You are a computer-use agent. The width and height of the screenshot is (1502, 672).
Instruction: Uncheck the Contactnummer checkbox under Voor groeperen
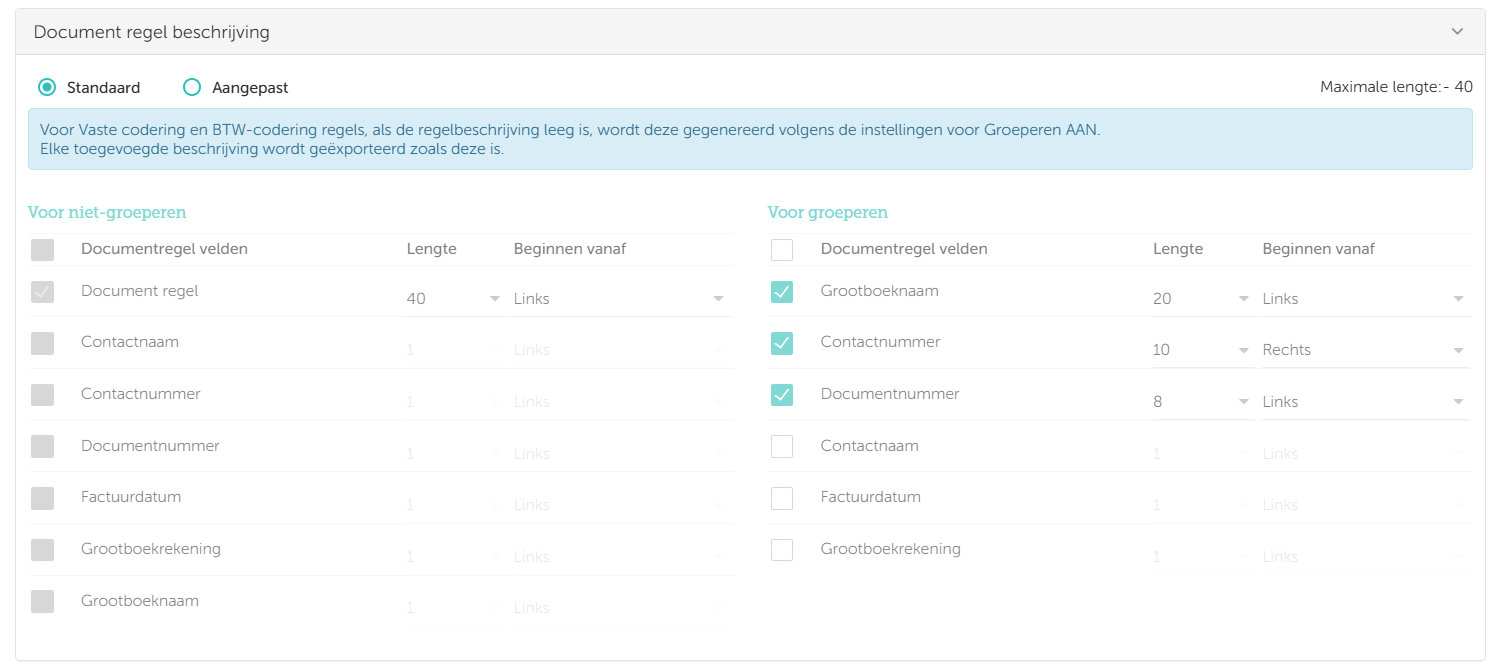pos(782,343)
